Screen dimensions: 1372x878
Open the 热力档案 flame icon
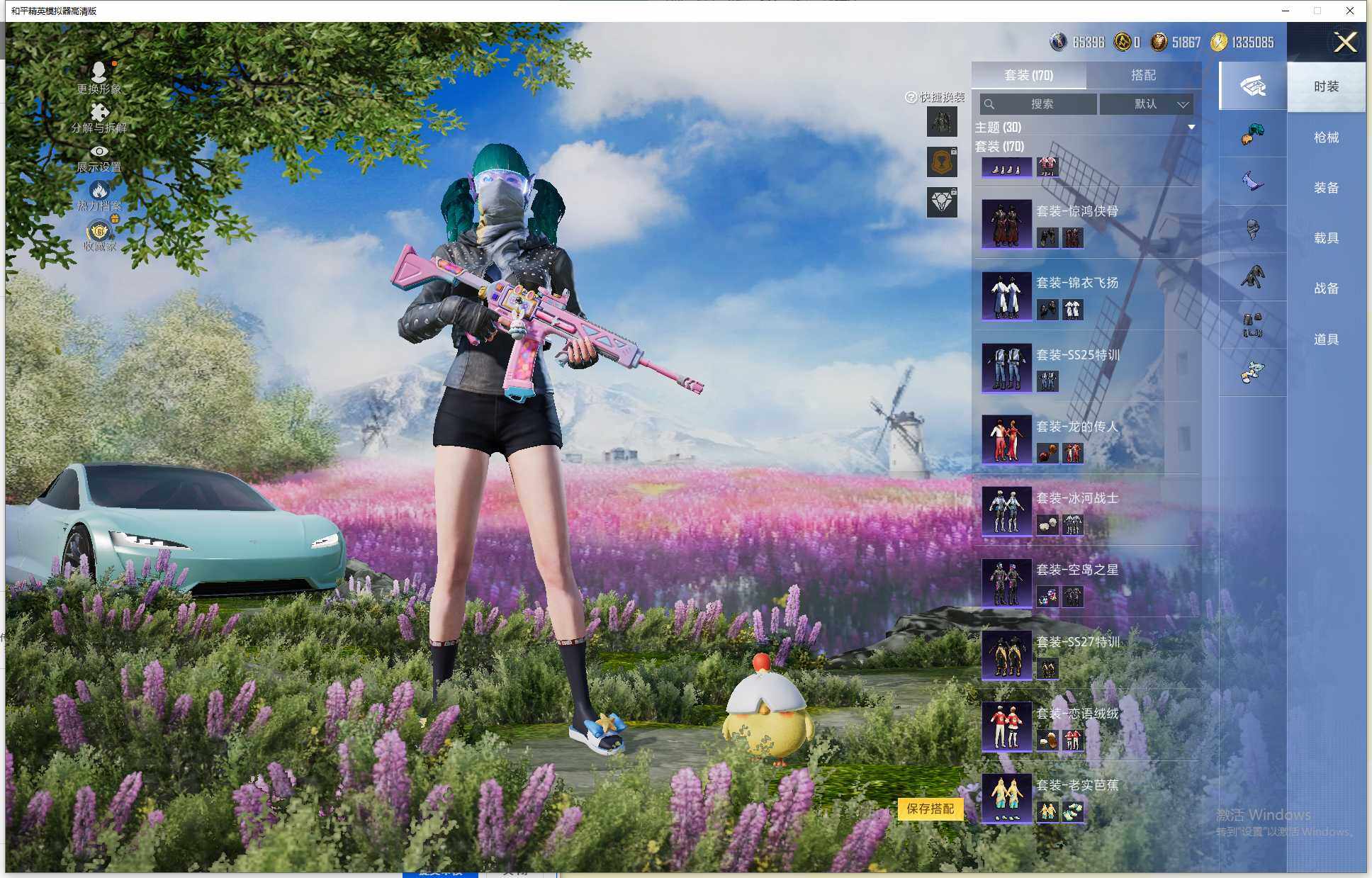[99, 190]
